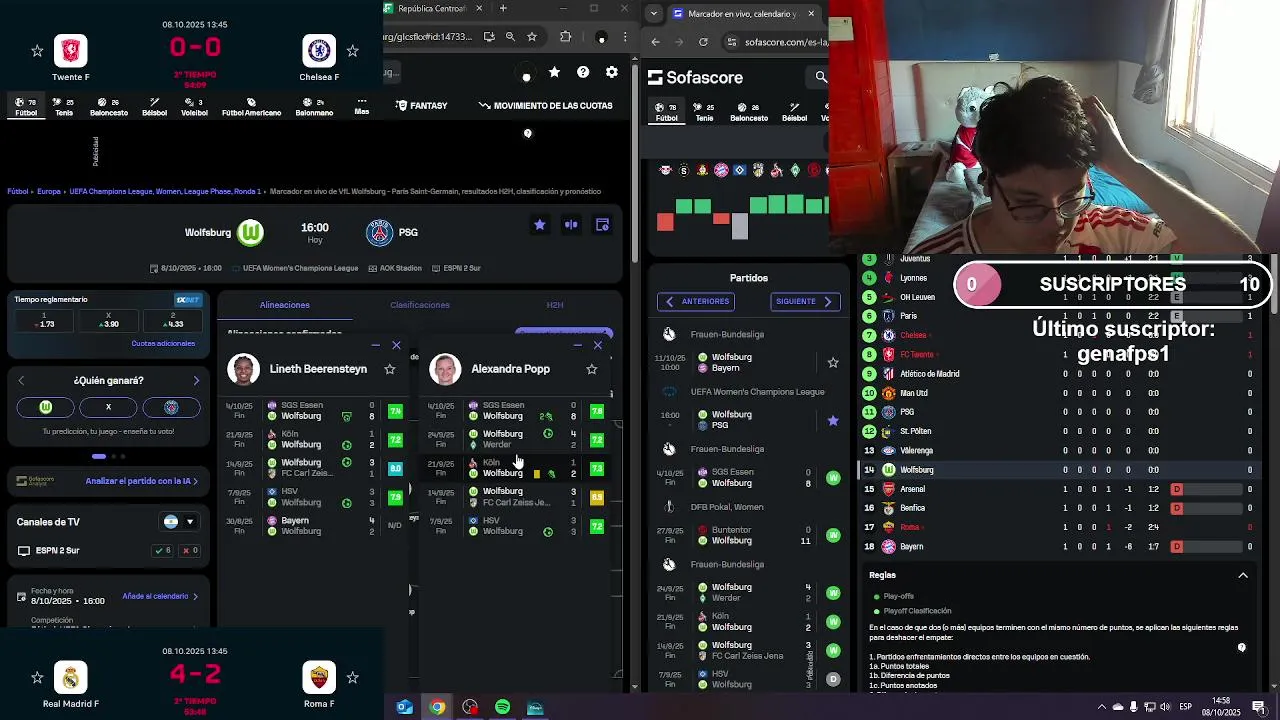Toggle star on Wolfsburg–PSG fixture in Partidos list
Viewport: 1280px width, 720px height.
pos(833,420)
